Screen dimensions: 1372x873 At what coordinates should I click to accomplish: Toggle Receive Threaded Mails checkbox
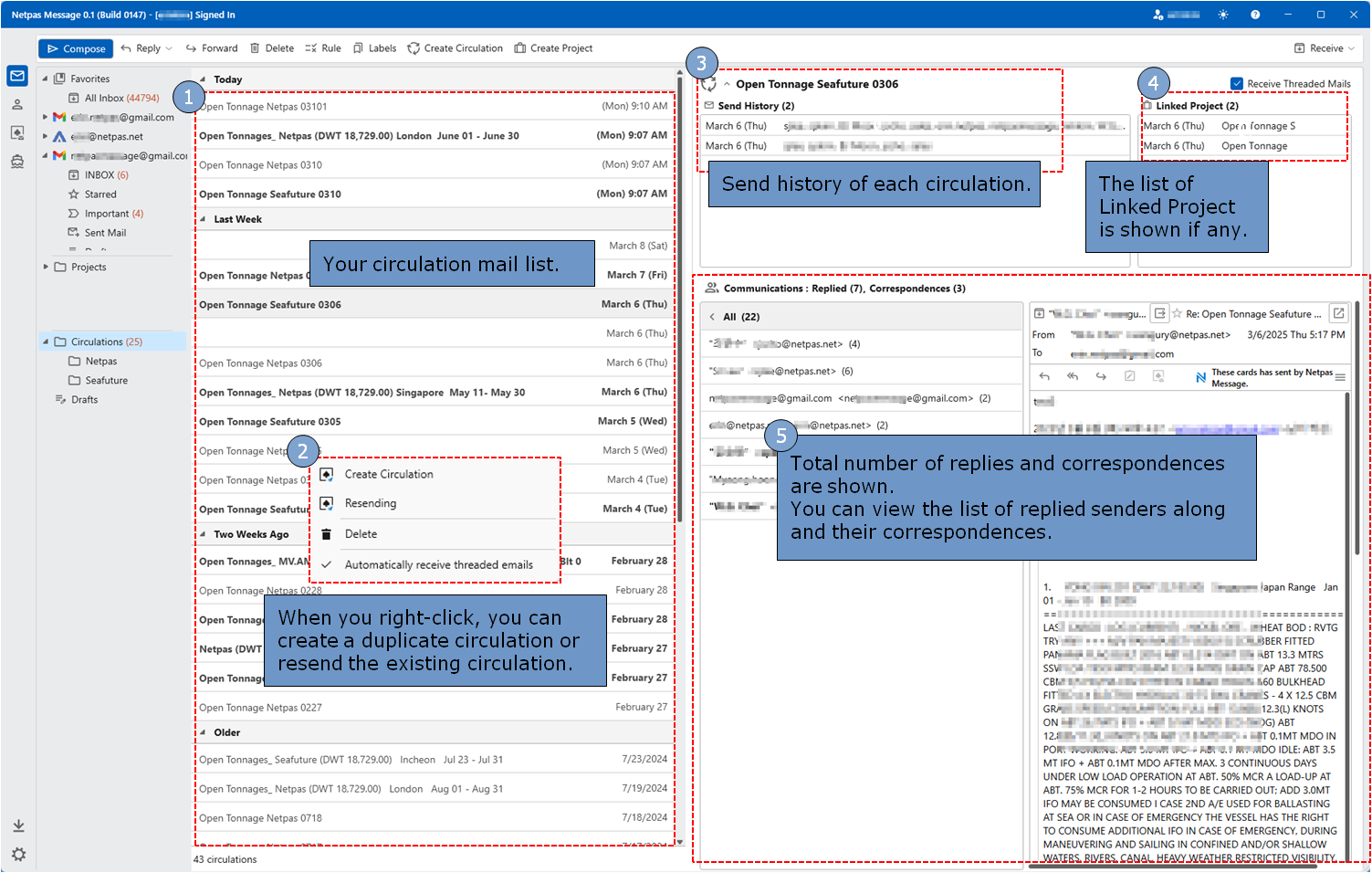click(1237, 84)
